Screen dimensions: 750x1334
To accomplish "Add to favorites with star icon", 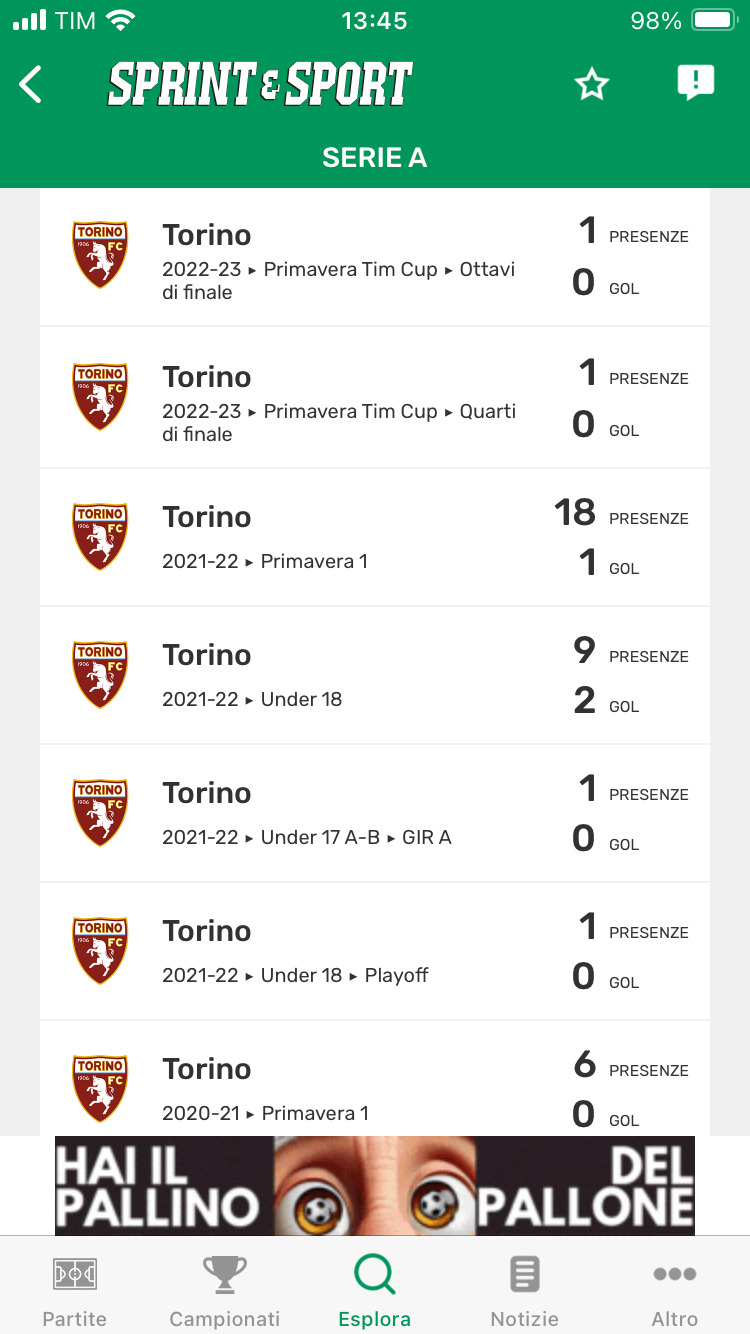I will [592, 85].
